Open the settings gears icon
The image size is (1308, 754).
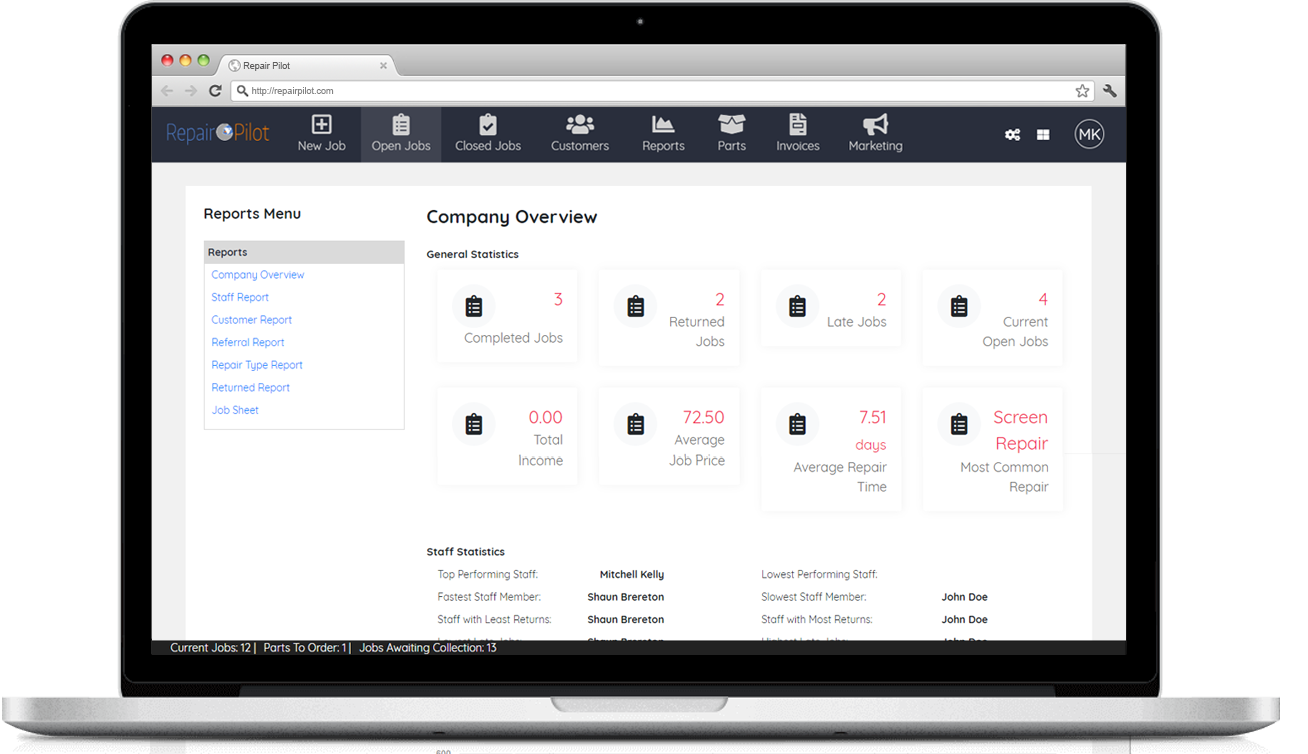coord(1012,134)
